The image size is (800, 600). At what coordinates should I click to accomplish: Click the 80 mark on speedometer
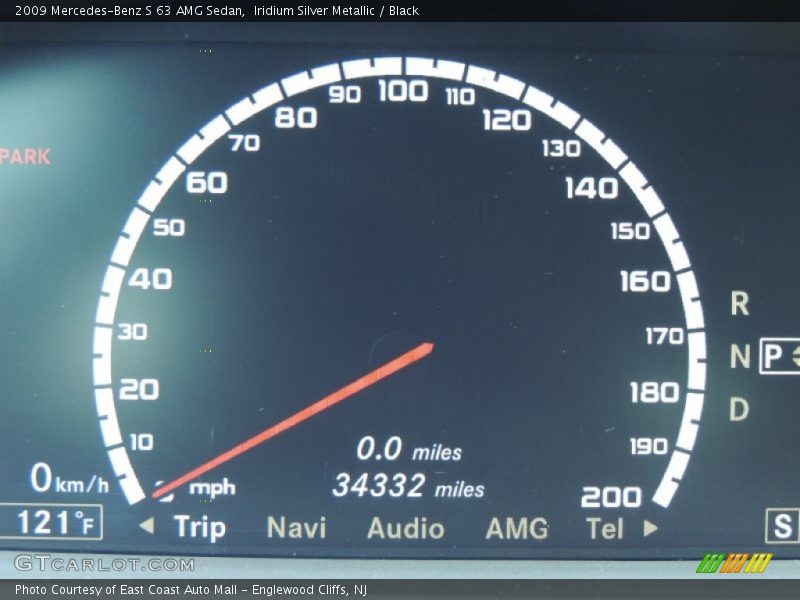point(296,118)
